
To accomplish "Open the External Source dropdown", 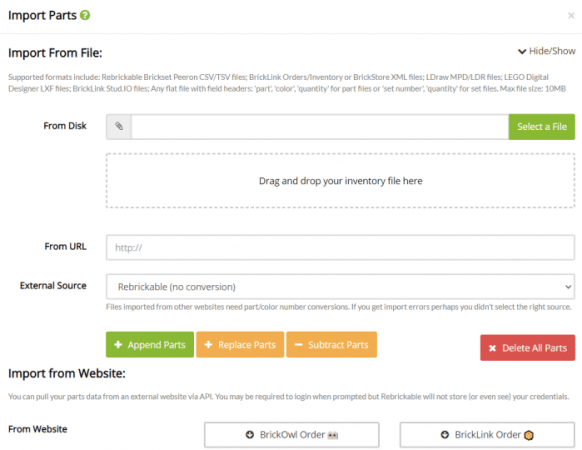I will [x=340, y=287].
